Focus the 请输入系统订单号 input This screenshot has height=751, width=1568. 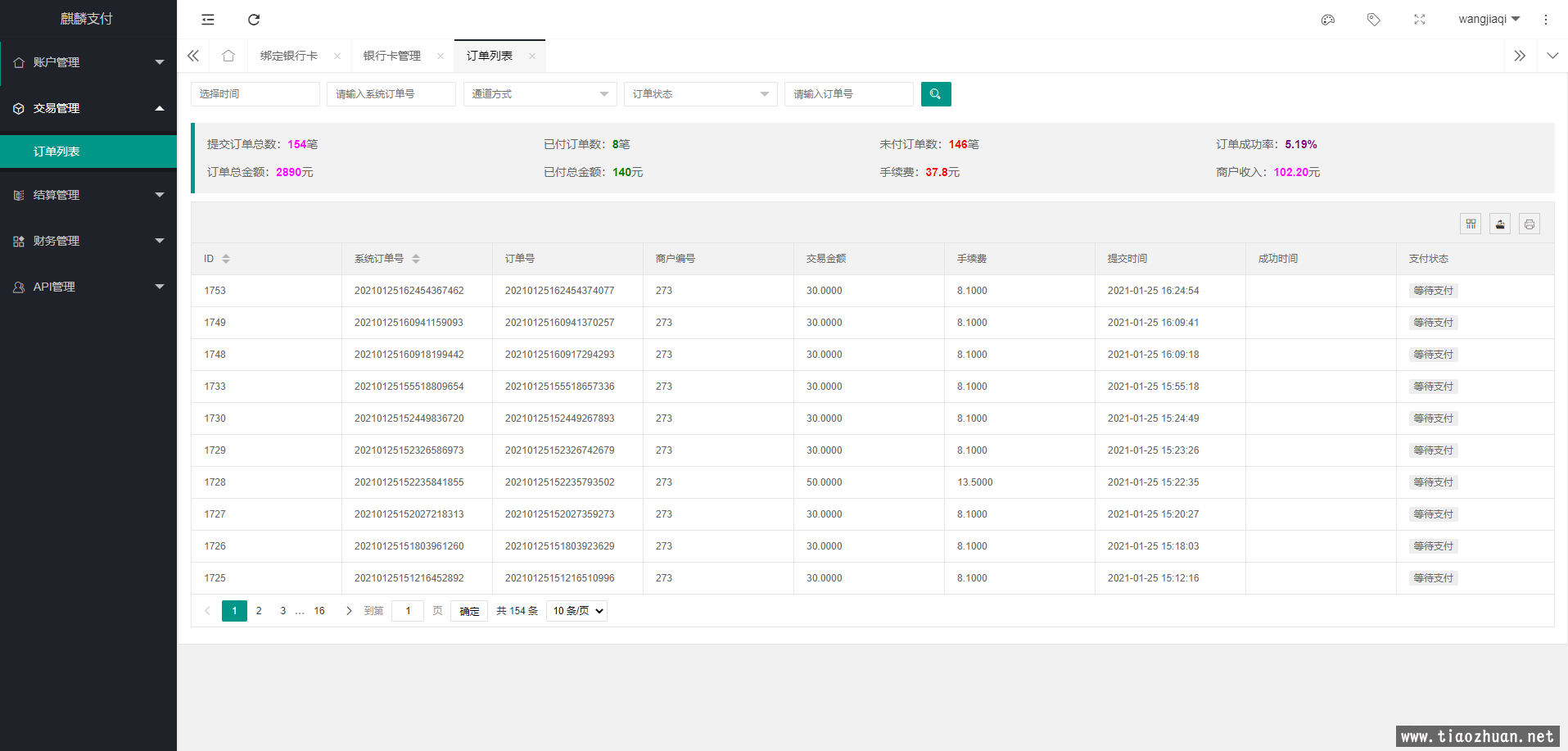[391, 94]
